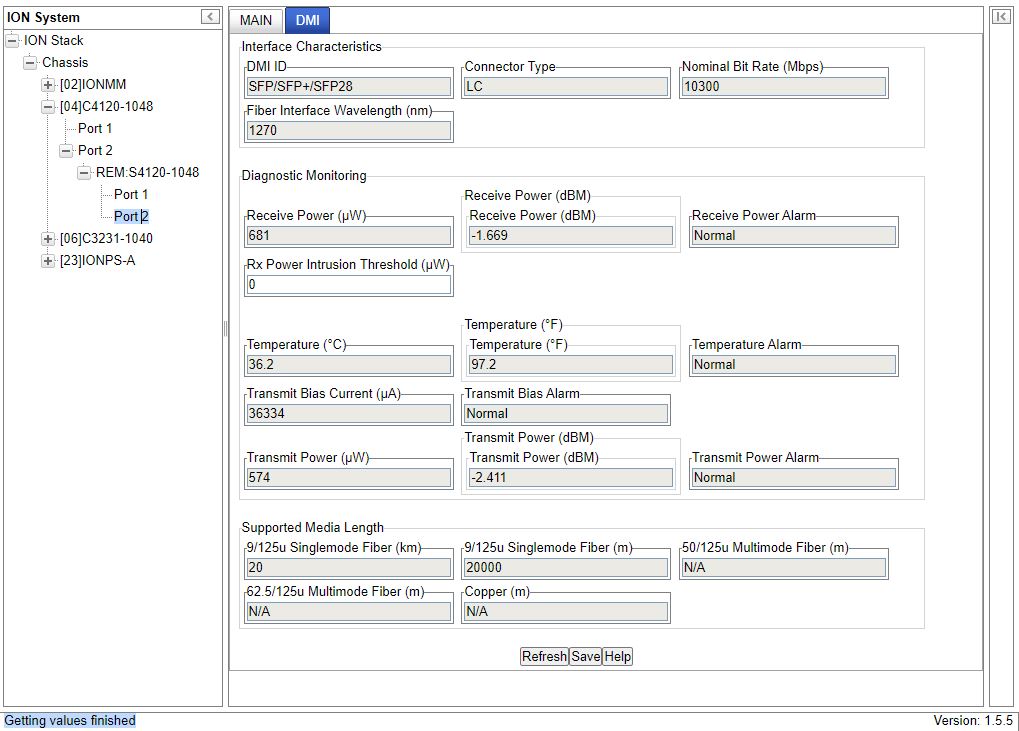This screenshot has height=731, width=1019.
Task: Select Port 1 under REM:S4120-1048
Action: point(131,195)
